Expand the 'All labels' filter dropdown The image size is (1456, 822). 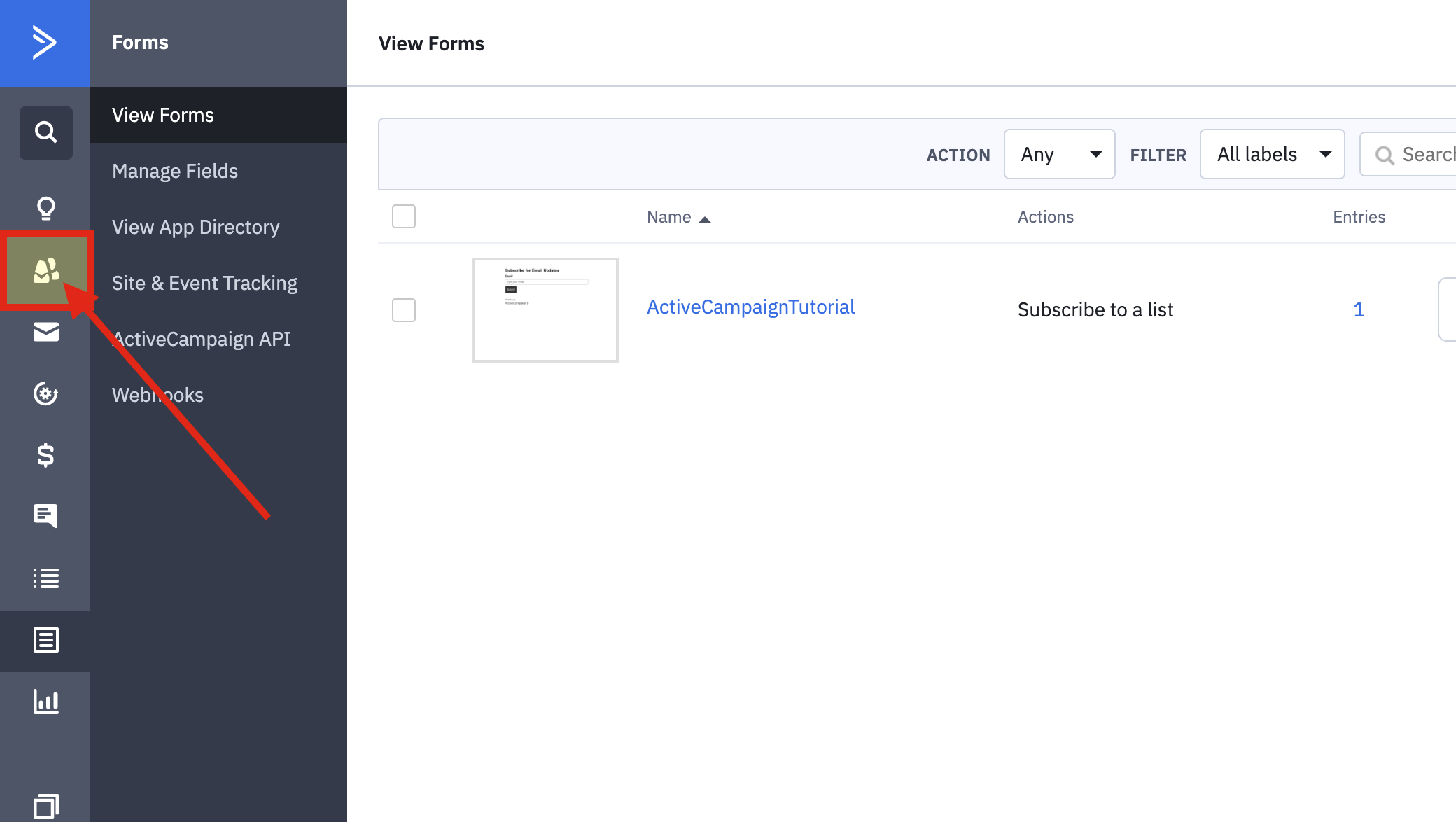point(1272,154)
